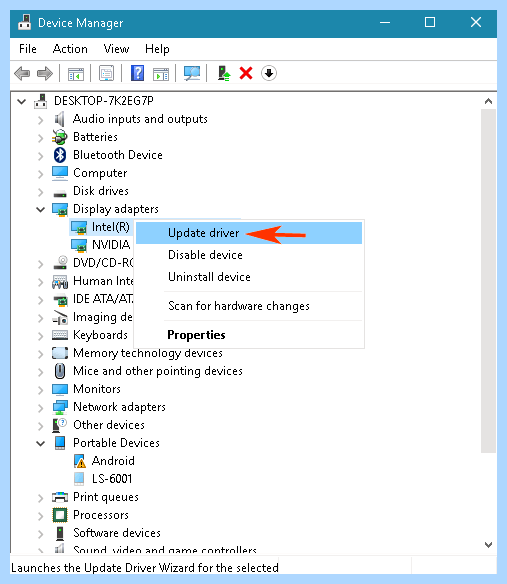Click the Imaging devices camera icon
507x584 pixels.
click(x=60, y=317)
